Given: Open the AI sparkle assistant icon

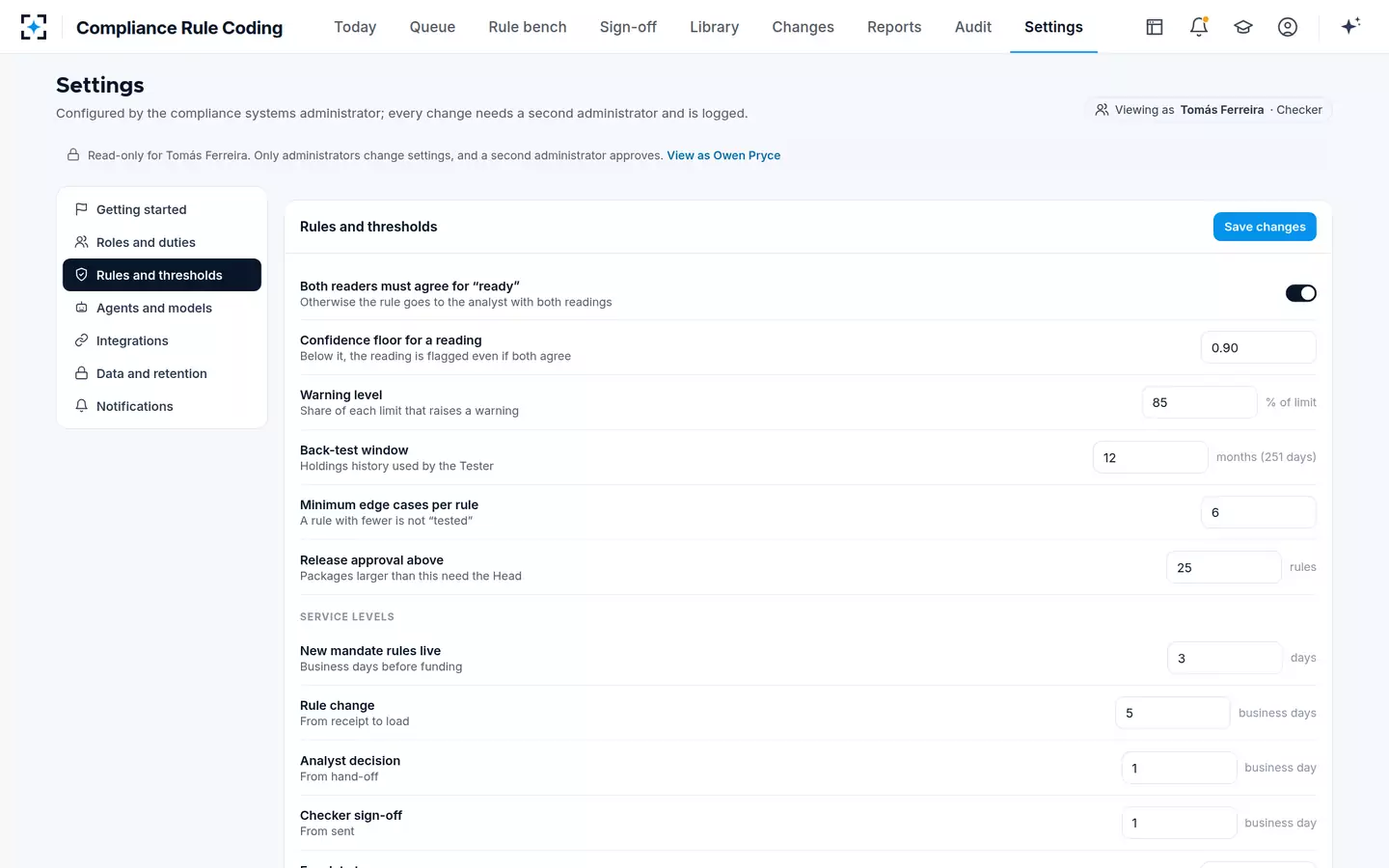Looking at the screenshot, I should [1350, 26].
